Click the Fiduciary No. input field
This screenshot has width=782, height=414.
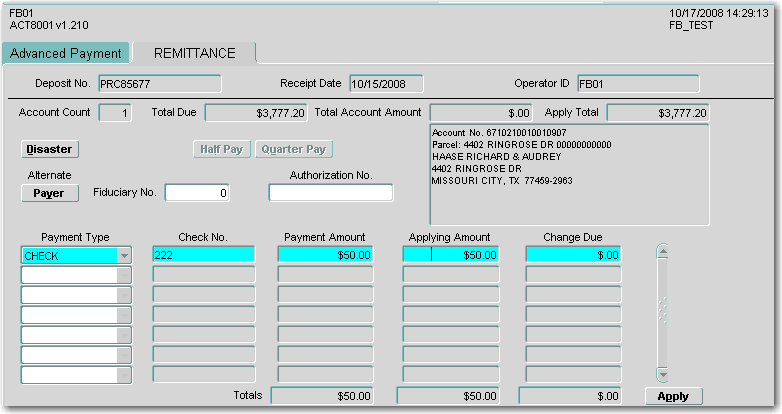coord(196,193)
